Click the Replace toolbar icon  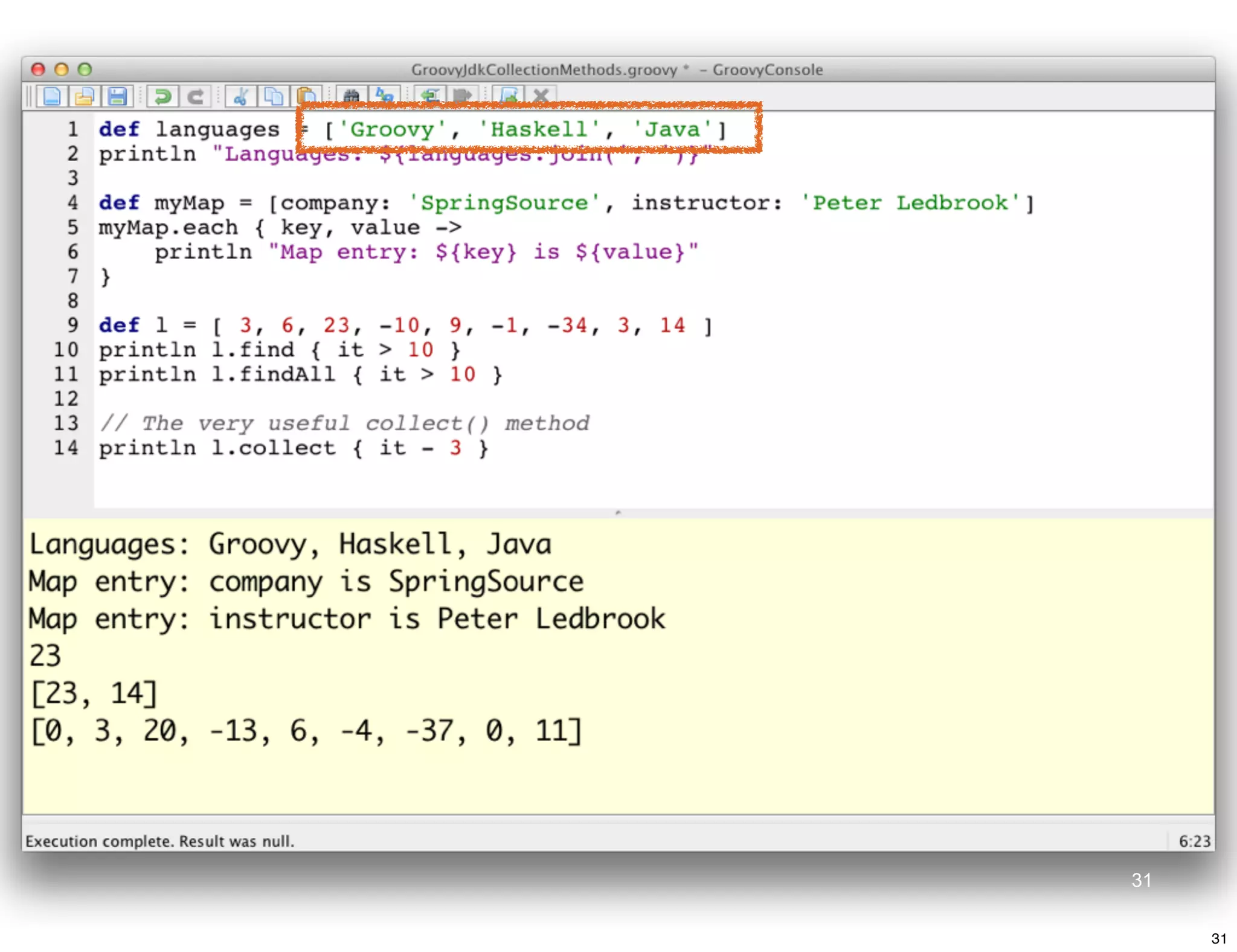click(x=384, y=95)
